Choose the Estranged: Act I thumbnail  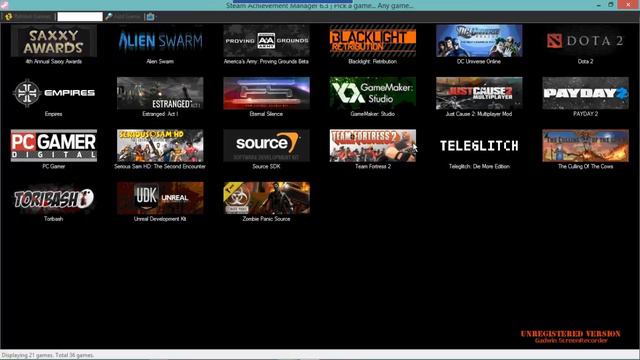coord(160,93)
